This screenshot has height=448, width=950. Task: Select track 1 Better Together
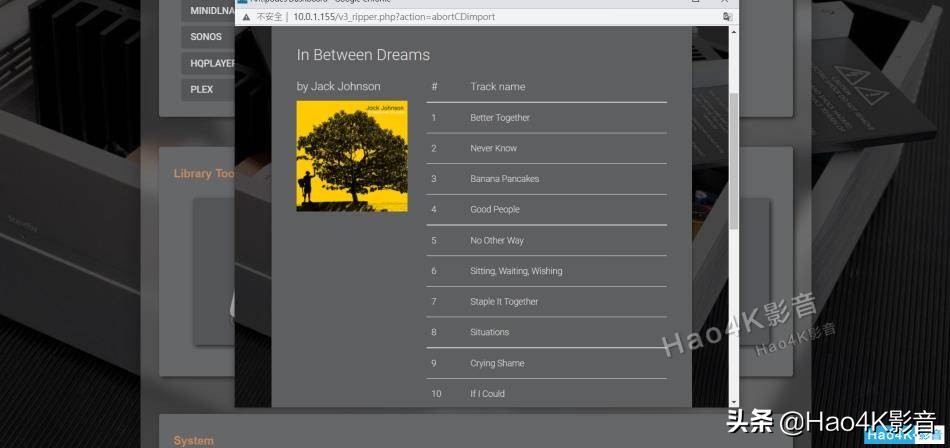point(546,118)
